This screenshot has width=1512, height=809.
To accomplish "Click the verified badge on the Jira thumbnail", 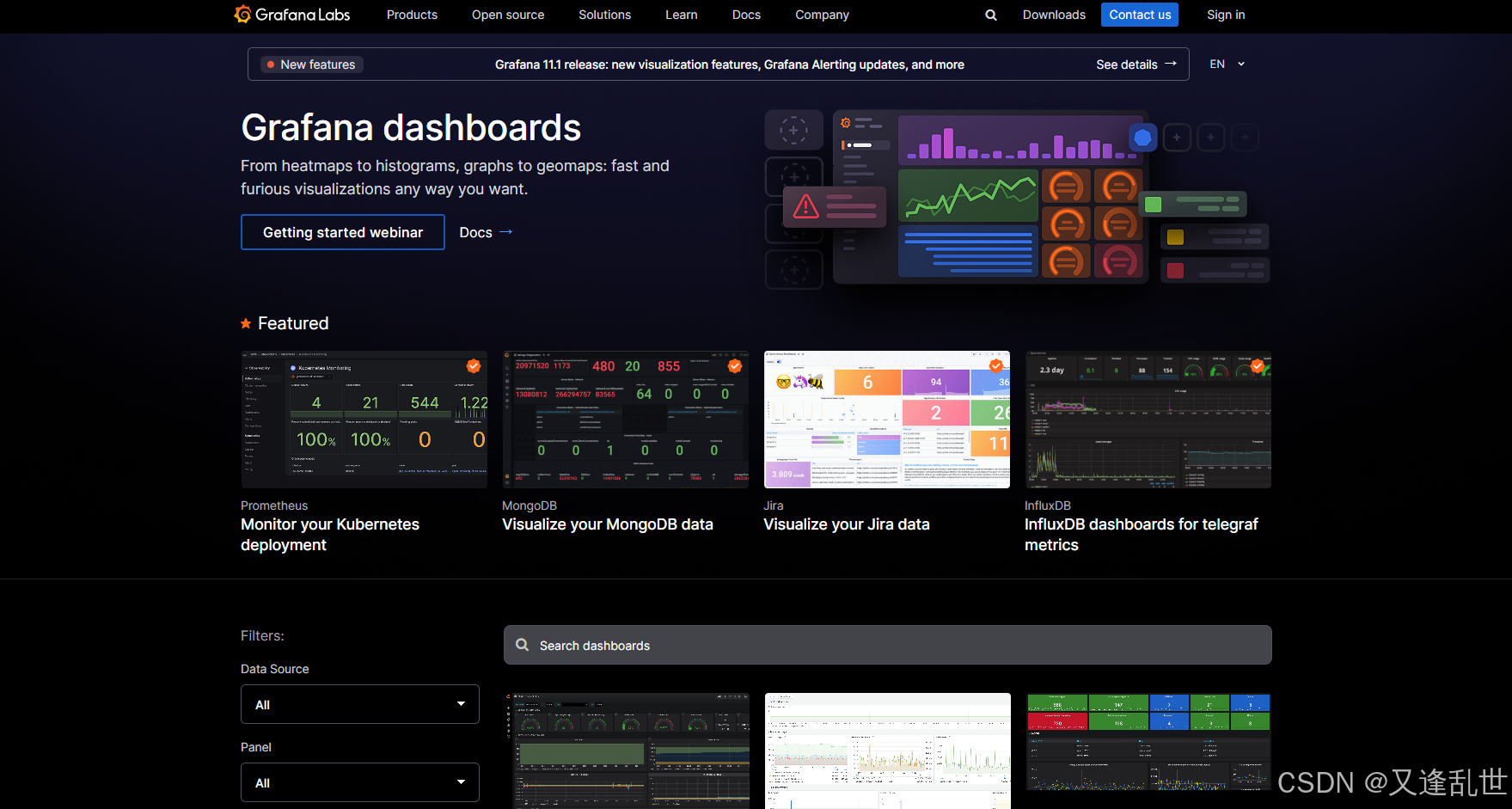I will tap(995, 366).
